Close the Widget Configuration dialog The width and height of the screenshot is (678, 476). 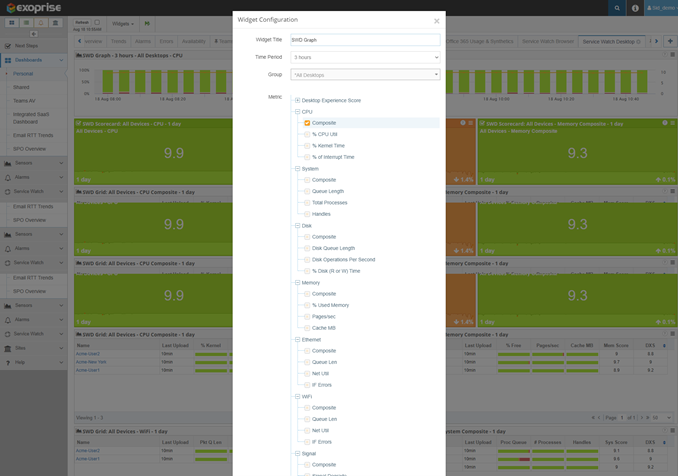[436, 21]
